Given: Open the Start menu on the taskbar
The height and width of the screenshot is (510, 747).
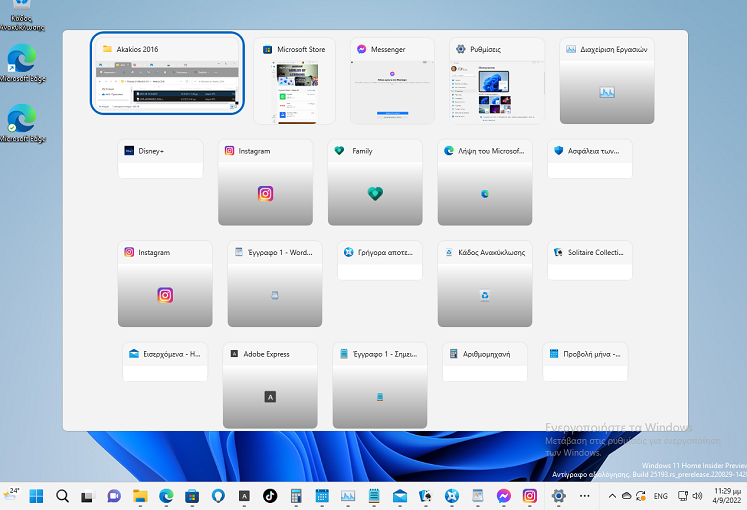Looking at the screenshot, I should click(36, 496).
